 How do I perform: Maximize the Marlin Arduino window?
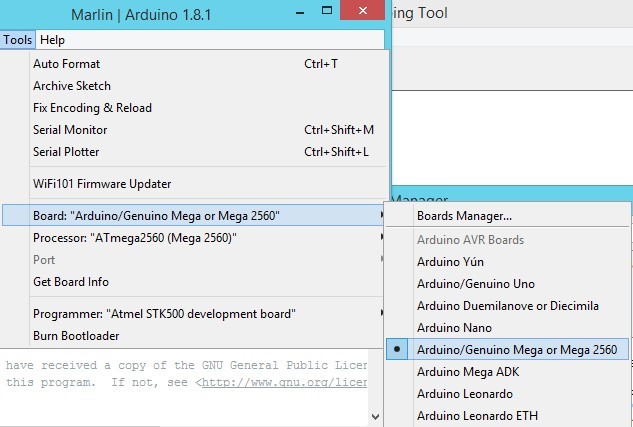point(327,10)
